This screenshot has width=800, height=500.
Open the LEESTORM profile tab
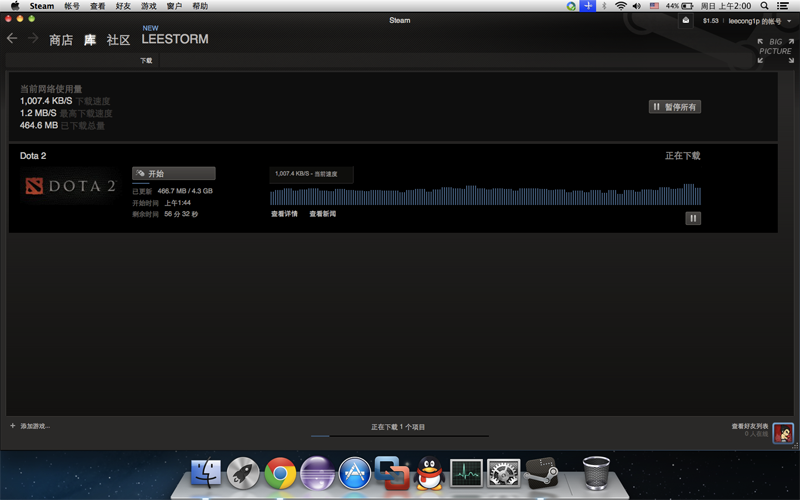(175, 39)
